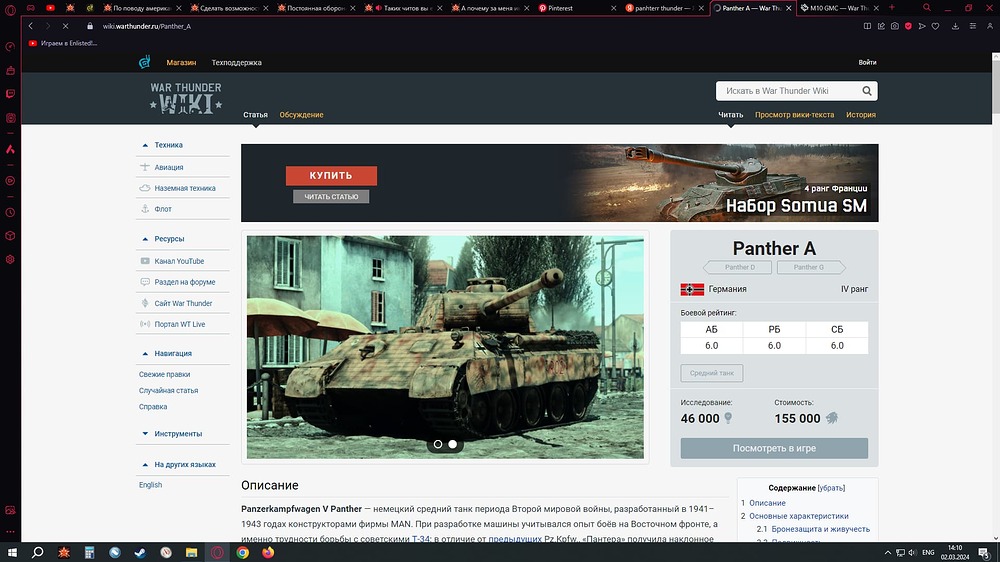
Task: Click the ЧИТАТЬ СТАТЬЮ button
Action: (x=331, y=196)
